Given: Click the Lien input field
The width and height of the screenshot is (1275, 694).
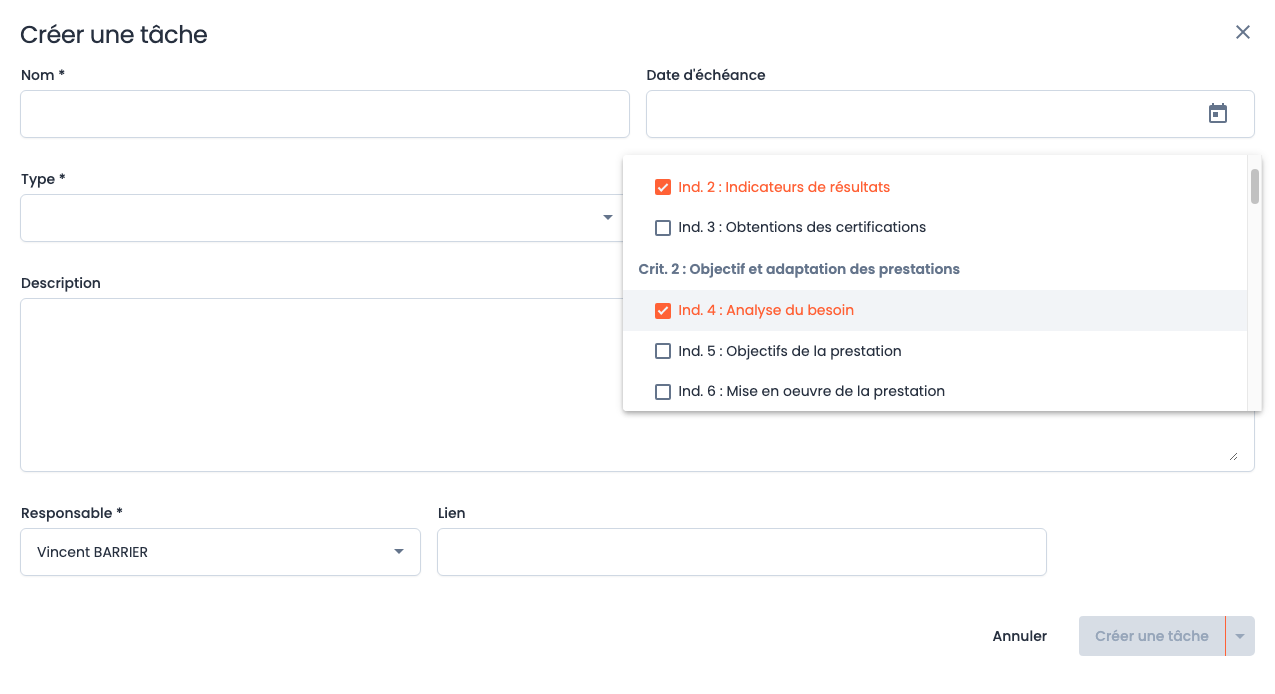Looking at the screenshot, I should pyautogui.click(x=741, y=552).
